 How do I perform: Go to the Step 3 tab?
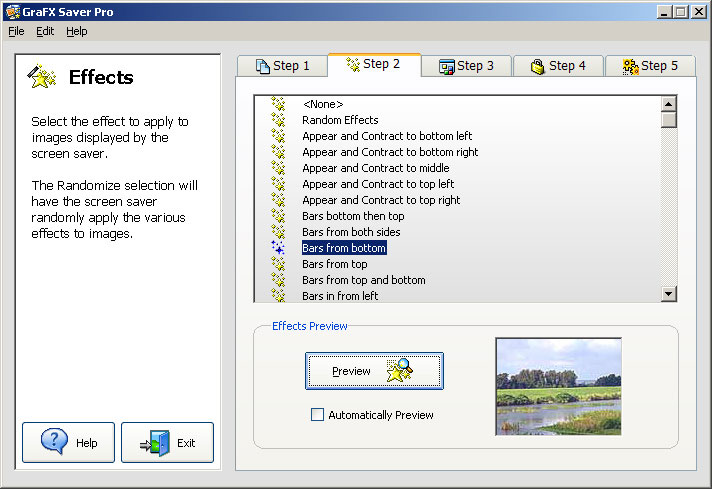click(466, 66)
